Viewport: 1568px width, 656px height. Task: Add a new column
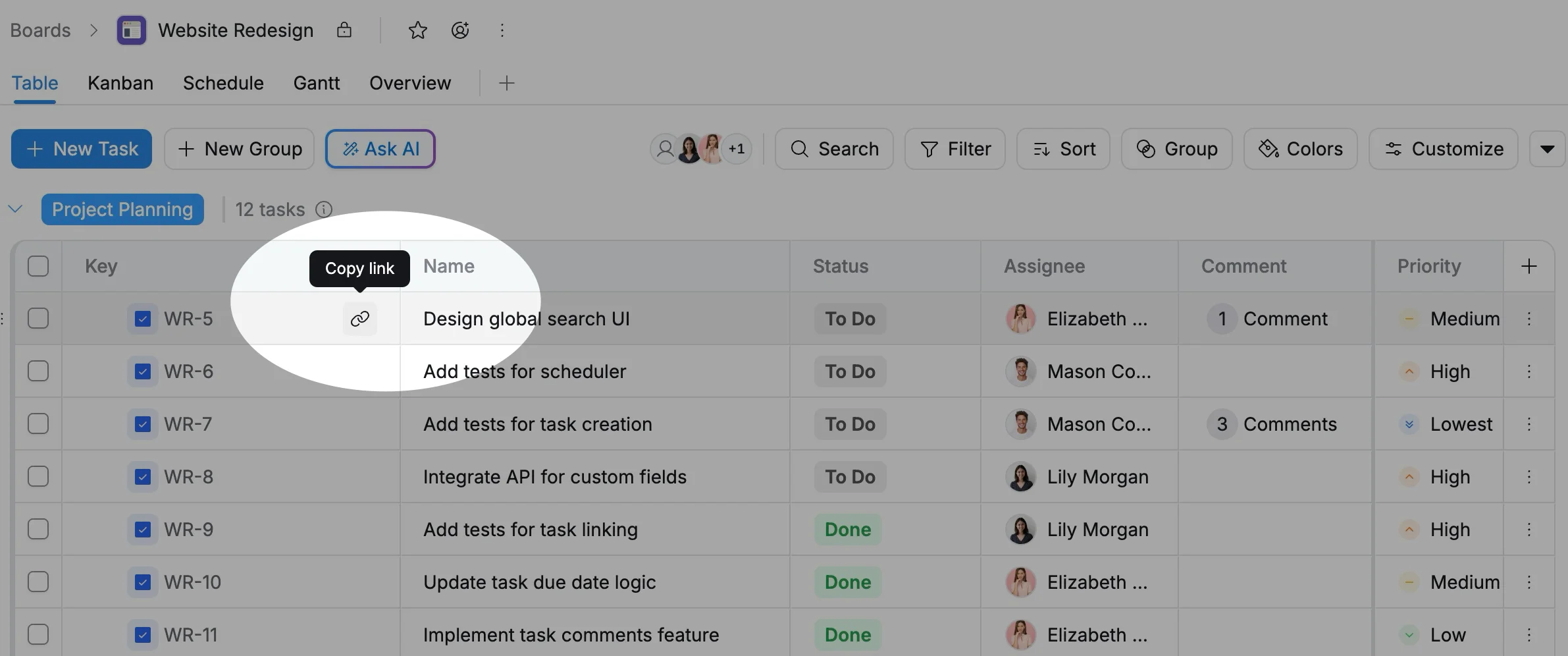click(1529, 266)
